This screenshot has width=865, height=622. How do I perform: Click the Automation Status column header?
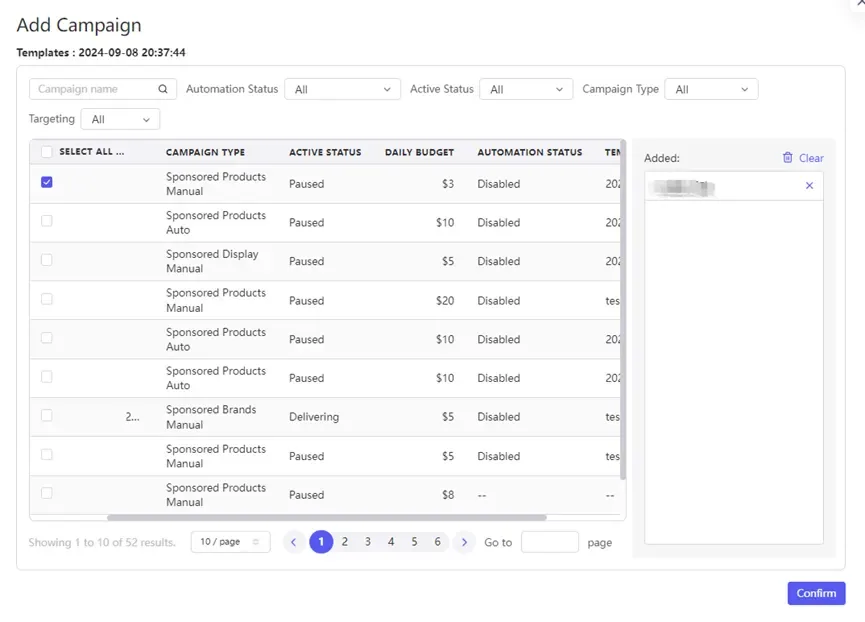pyautogui.click(x=530, y=152)
